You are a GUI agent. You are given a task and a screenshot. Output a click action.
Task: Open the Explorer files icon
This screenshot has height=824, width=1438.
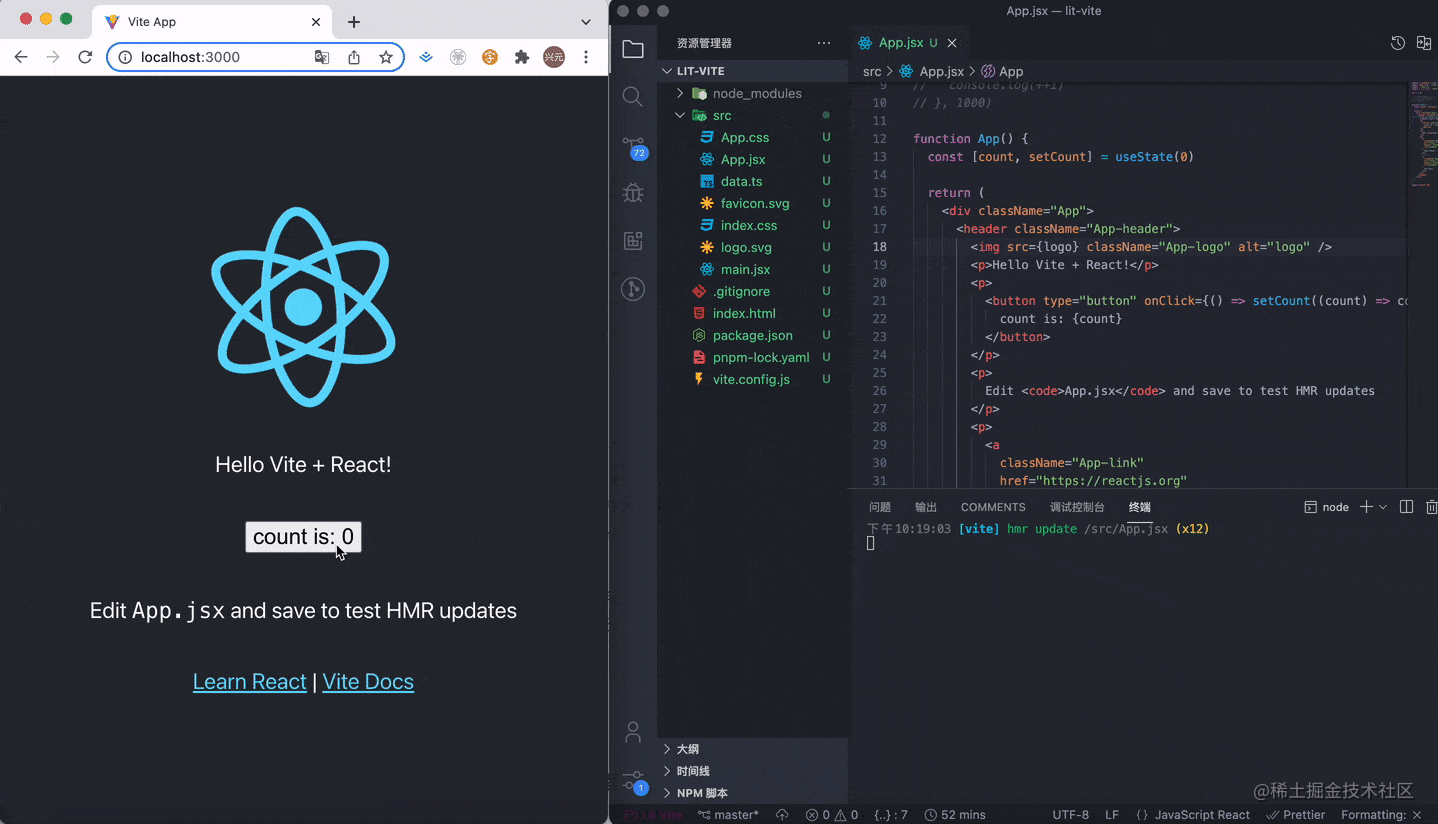[632, 49]
